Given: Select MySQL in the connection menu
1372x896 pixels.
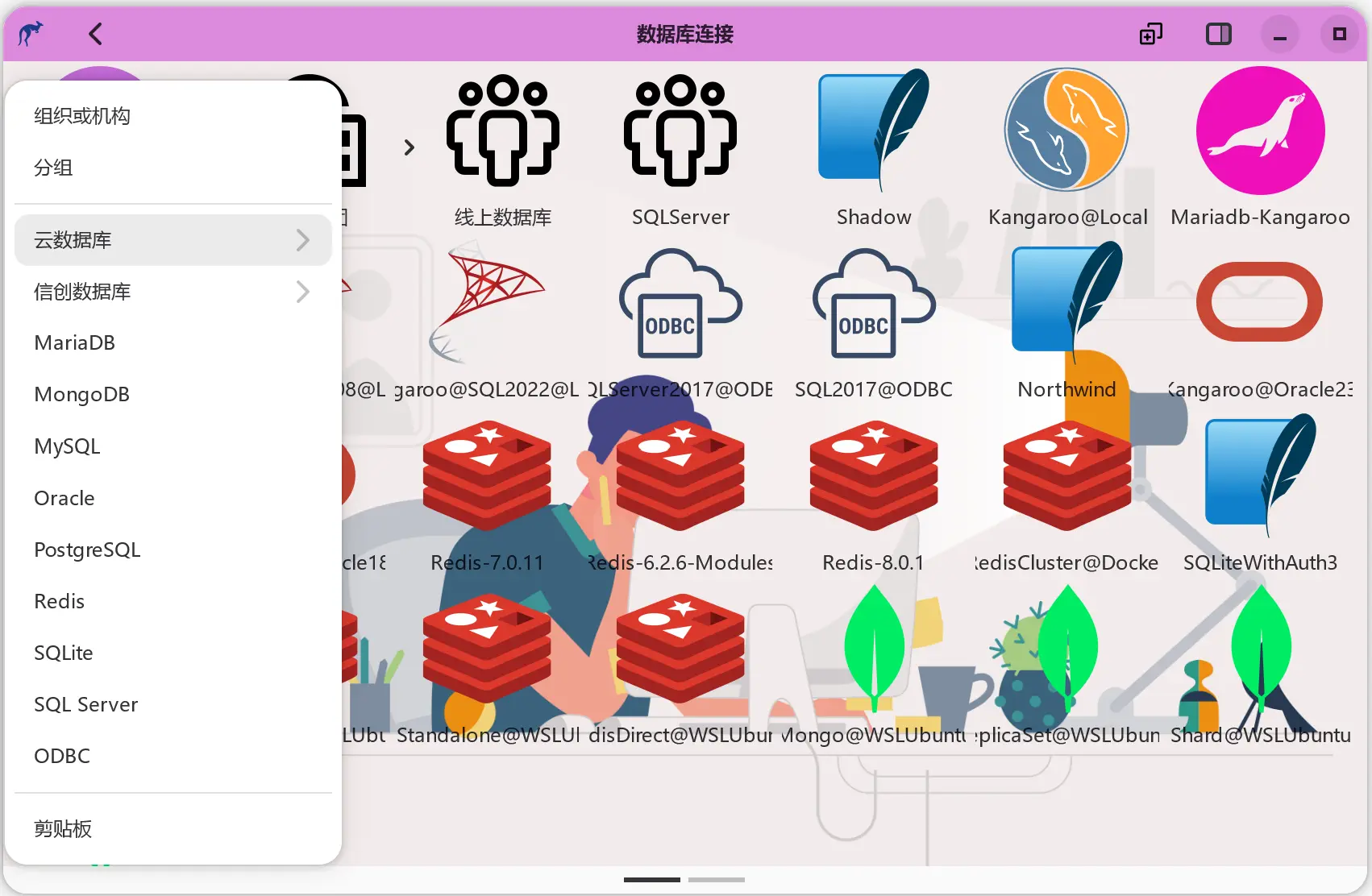Looking at the screenshot, I should pos(173,446).
